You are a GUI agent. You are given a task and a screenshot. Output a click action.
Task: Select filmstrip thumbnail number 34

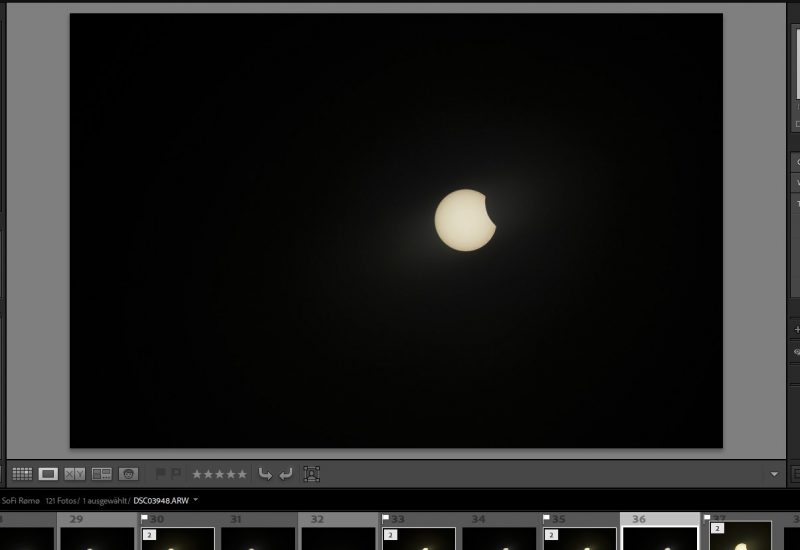click(x=498, y=539)
